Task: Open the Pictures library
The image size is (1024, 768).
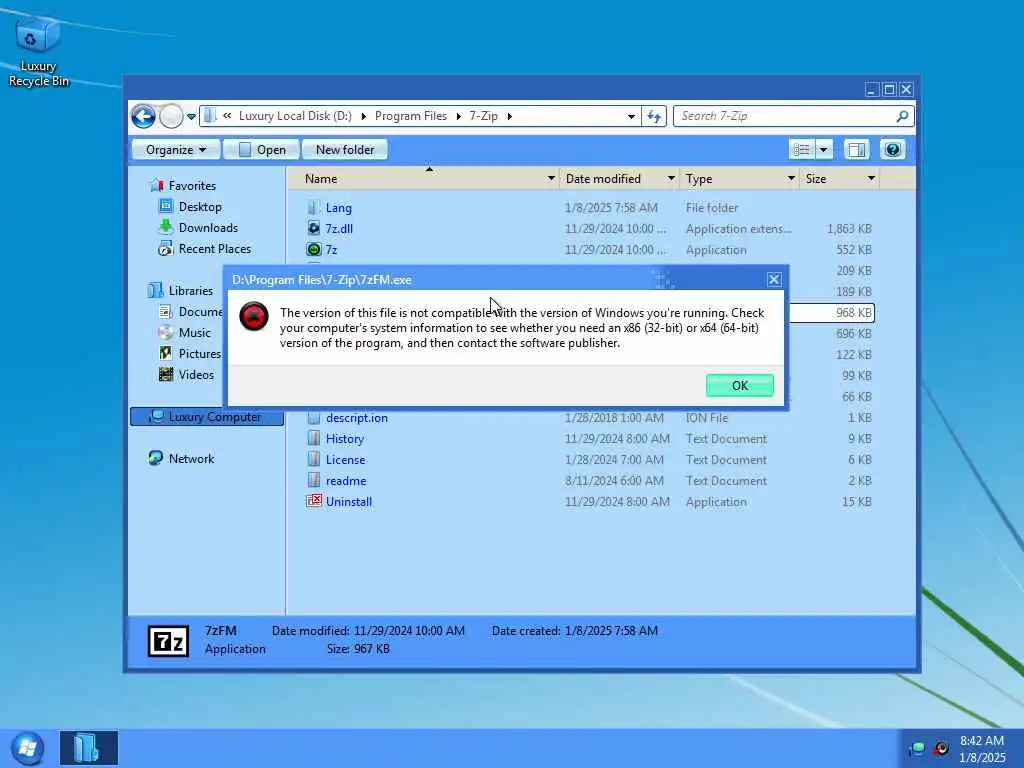Action: 200,353
